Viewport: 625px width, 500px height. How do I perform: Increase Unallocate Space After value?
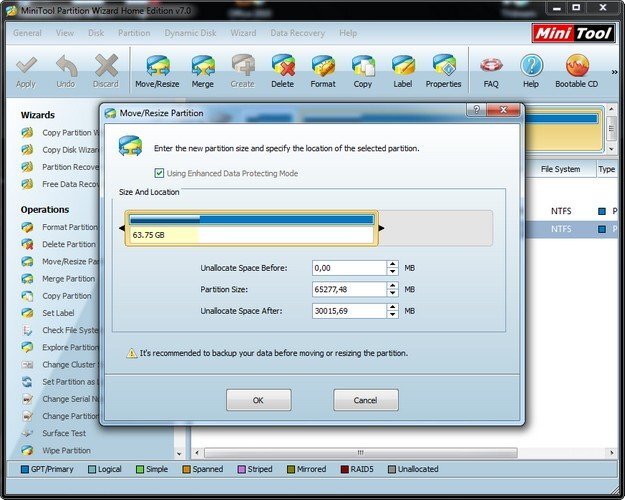pos(393,307)
